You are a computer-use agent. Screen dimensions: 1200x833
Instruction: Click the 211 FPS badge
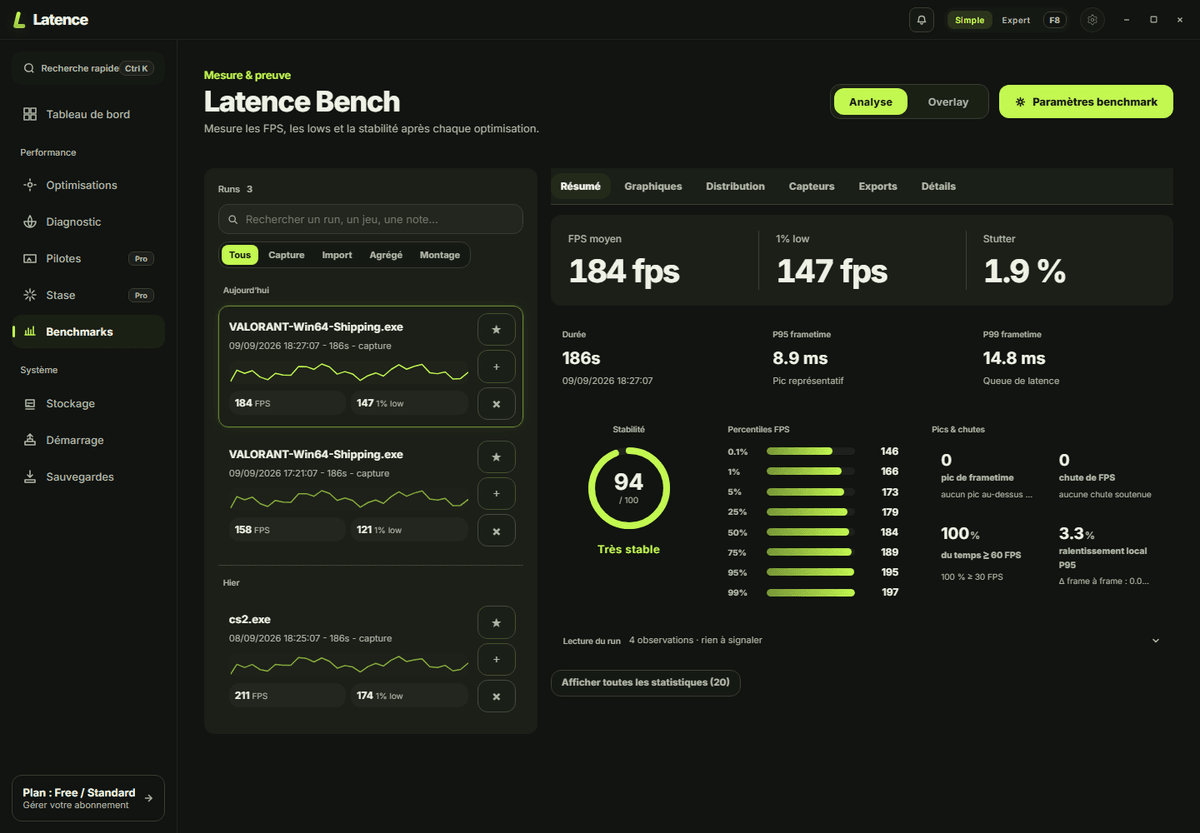(287, 696)
